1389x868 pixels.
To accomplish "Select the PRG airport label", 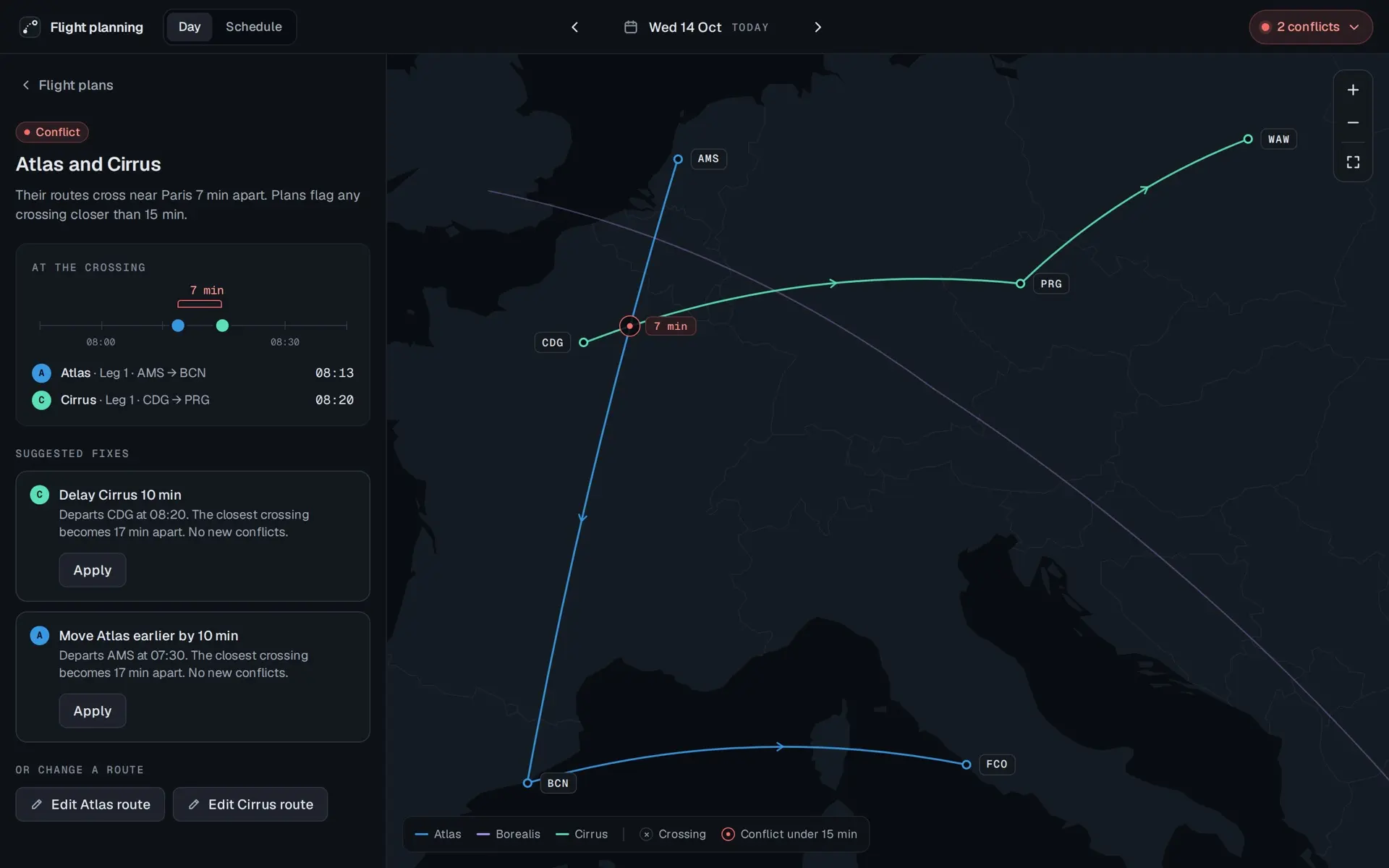I will tap(1051, 284).
